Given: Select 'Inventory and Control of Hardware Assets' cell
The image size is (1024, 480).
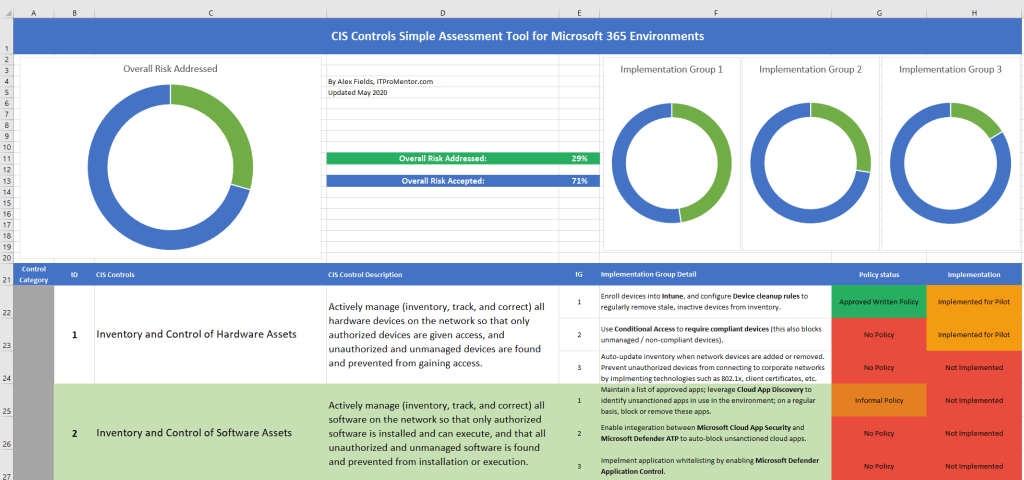Looking at the screenshot, I should click(210, 334).
